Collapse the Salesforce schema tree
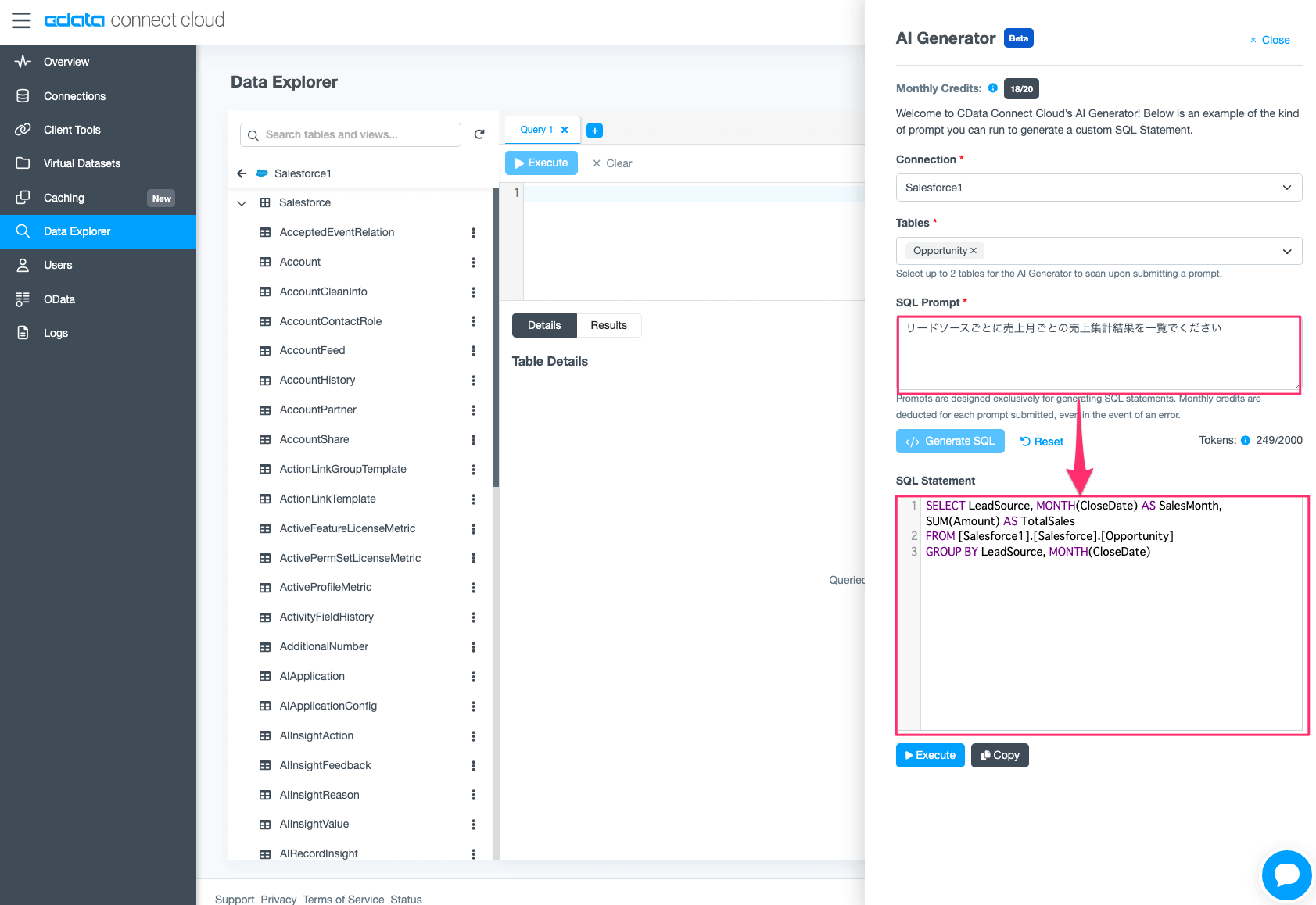The height and width of the screenshot is (905, 1316). coord(242,203)
